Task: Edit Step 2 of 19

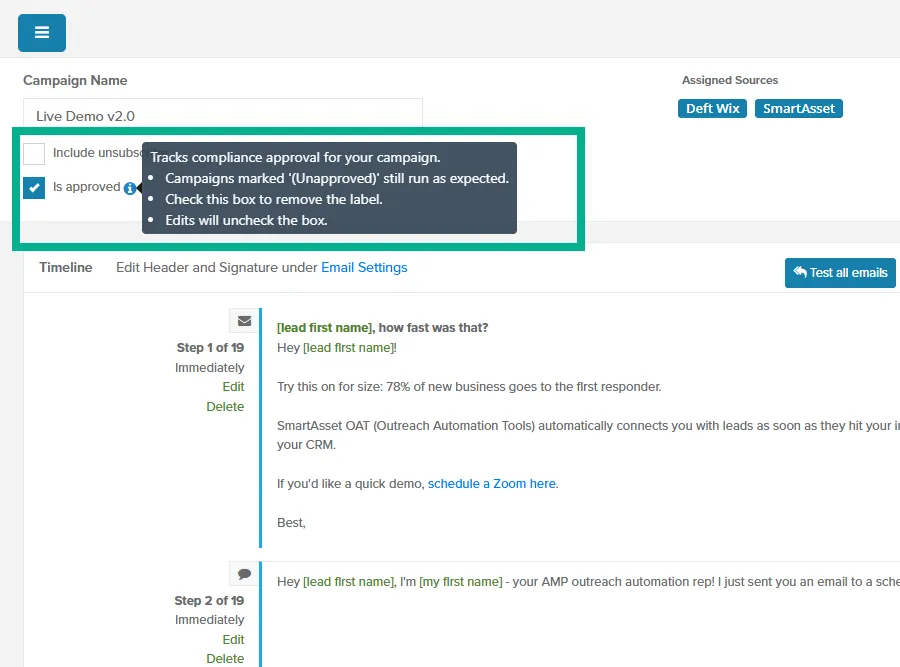Action: click(233, 639)
